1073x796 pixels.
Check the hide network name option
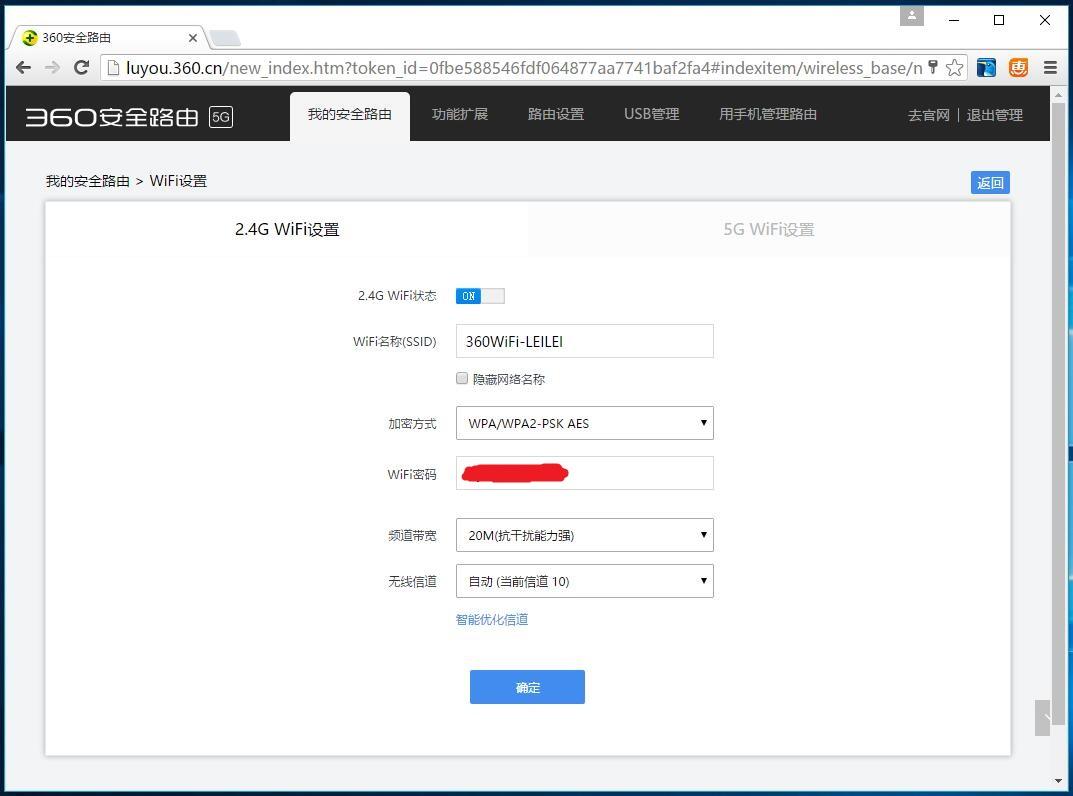pyautogui.click(x=462, y=378)
